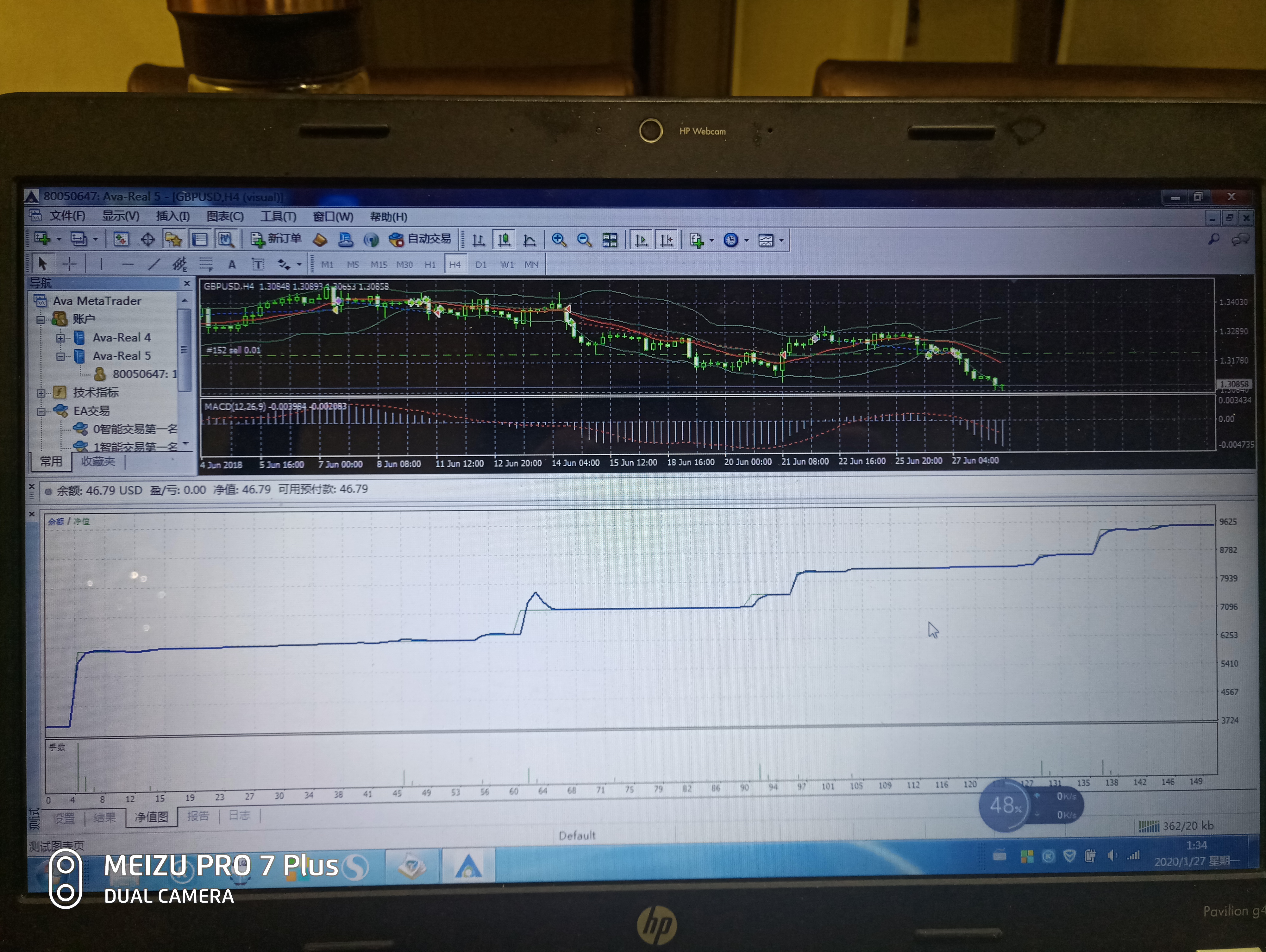Select the trendline drawing tool
Screen dimensions: 1266x952
(154, 264)
